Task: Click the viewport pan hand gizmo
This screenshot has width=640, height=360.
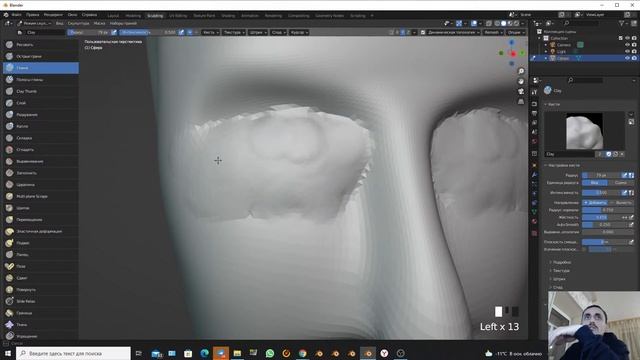Action: point(521,81)
